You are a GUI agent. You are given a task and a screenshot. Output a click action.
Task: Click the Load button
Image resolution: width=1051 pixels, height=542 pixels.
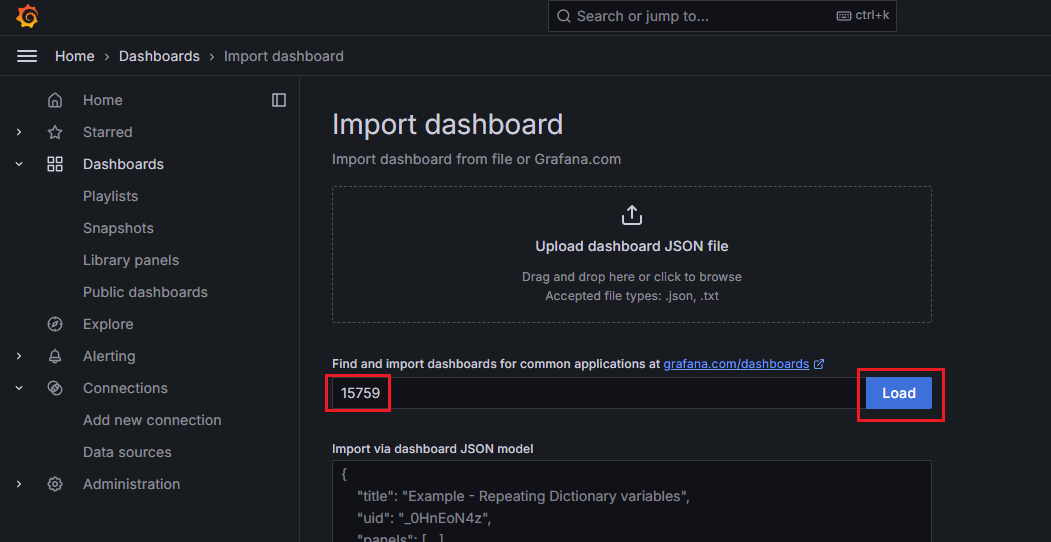(x=899, y=393)
